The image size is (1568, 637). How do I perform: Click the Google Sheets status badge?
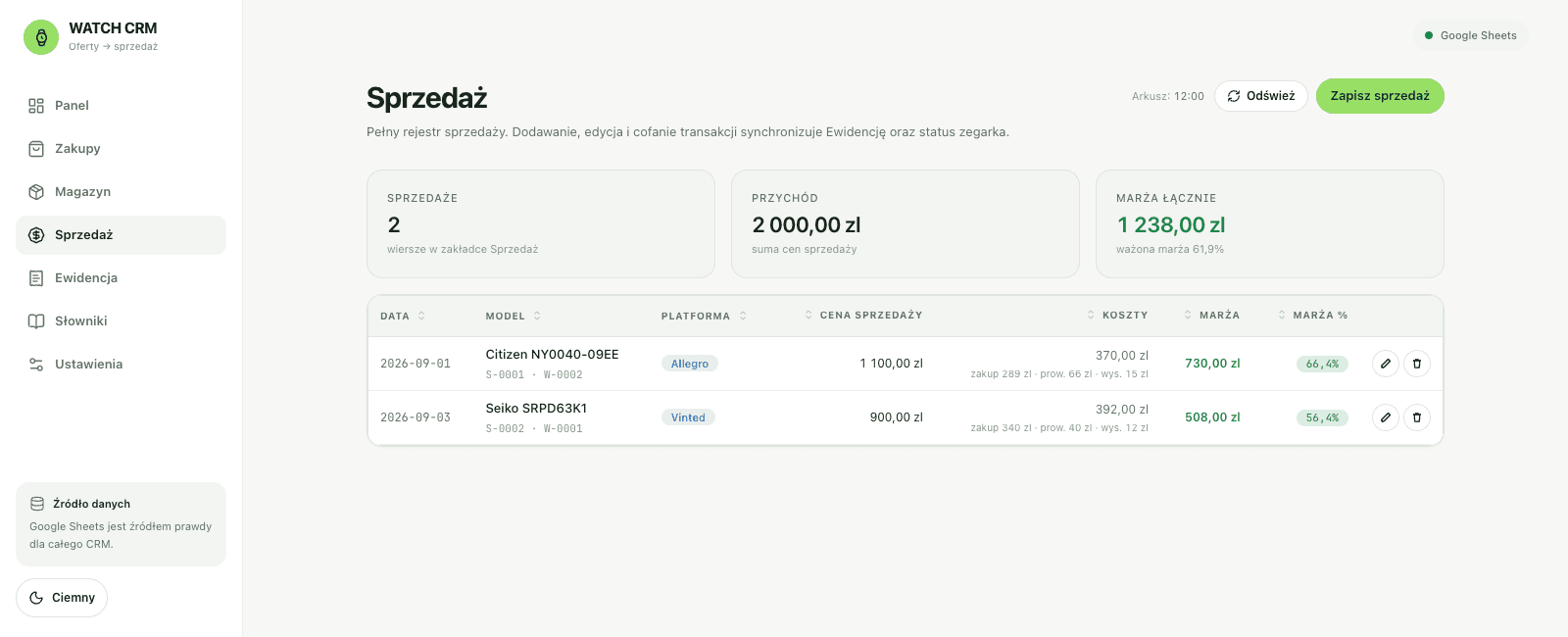click(x=1471, y=35)
